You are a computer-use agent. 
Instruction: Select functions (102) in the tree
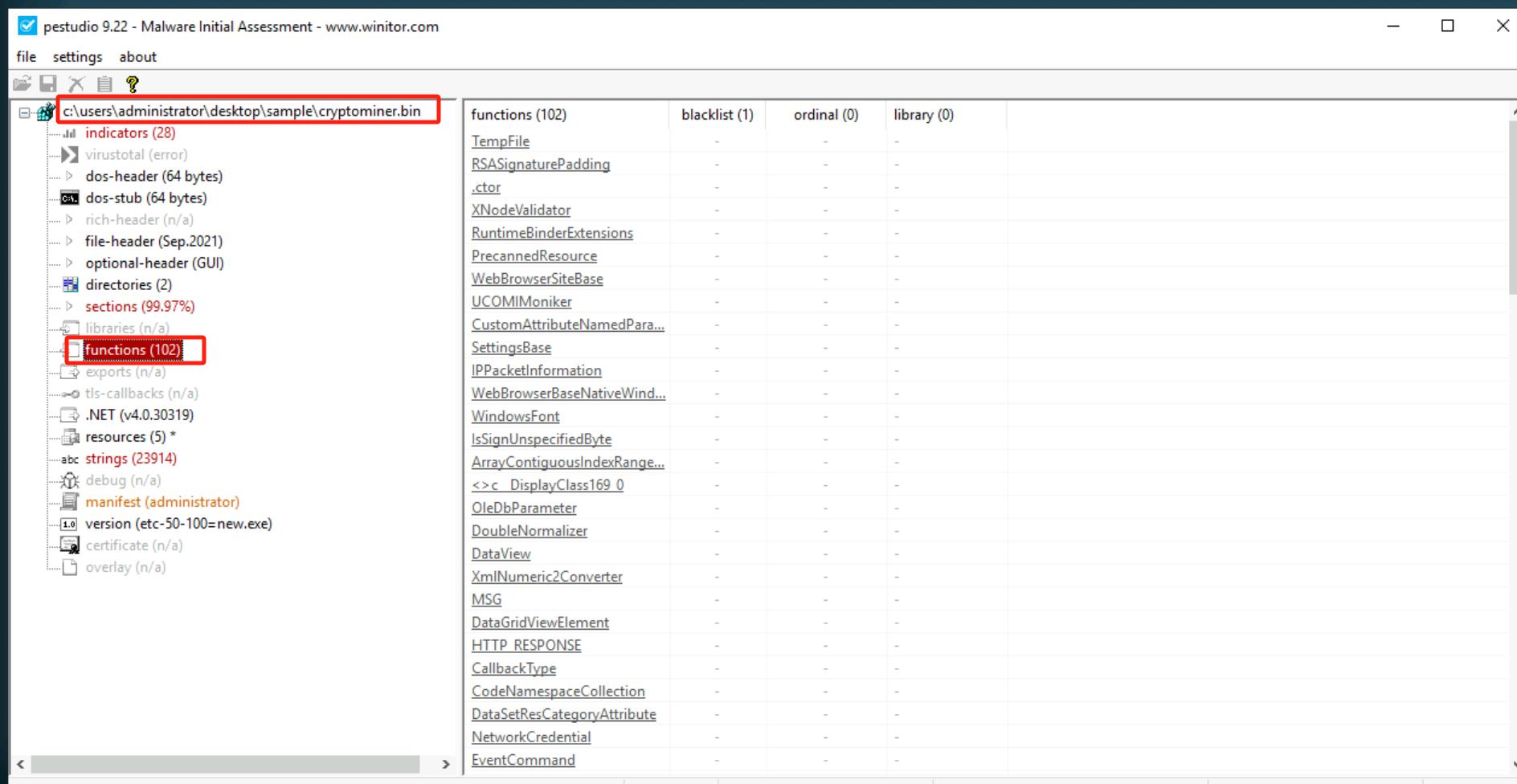pos(133,349)
